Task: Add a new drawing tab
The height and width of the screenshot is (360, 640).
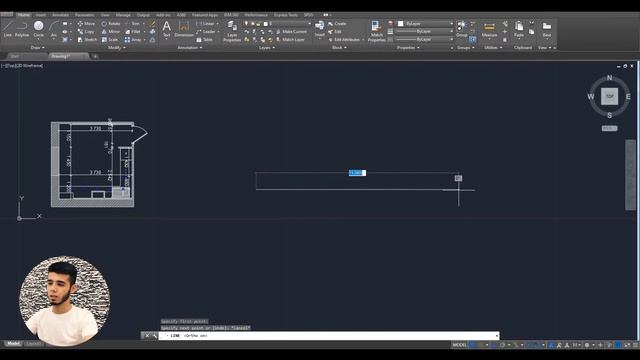Action: click(x=95, y=56)
